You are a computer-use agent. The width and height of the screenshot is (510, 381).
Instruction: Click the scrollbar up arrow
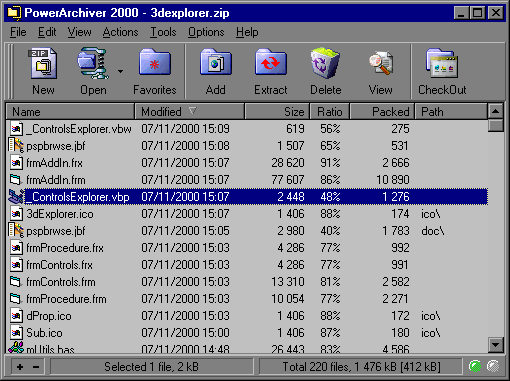click(x=496, y=111)
